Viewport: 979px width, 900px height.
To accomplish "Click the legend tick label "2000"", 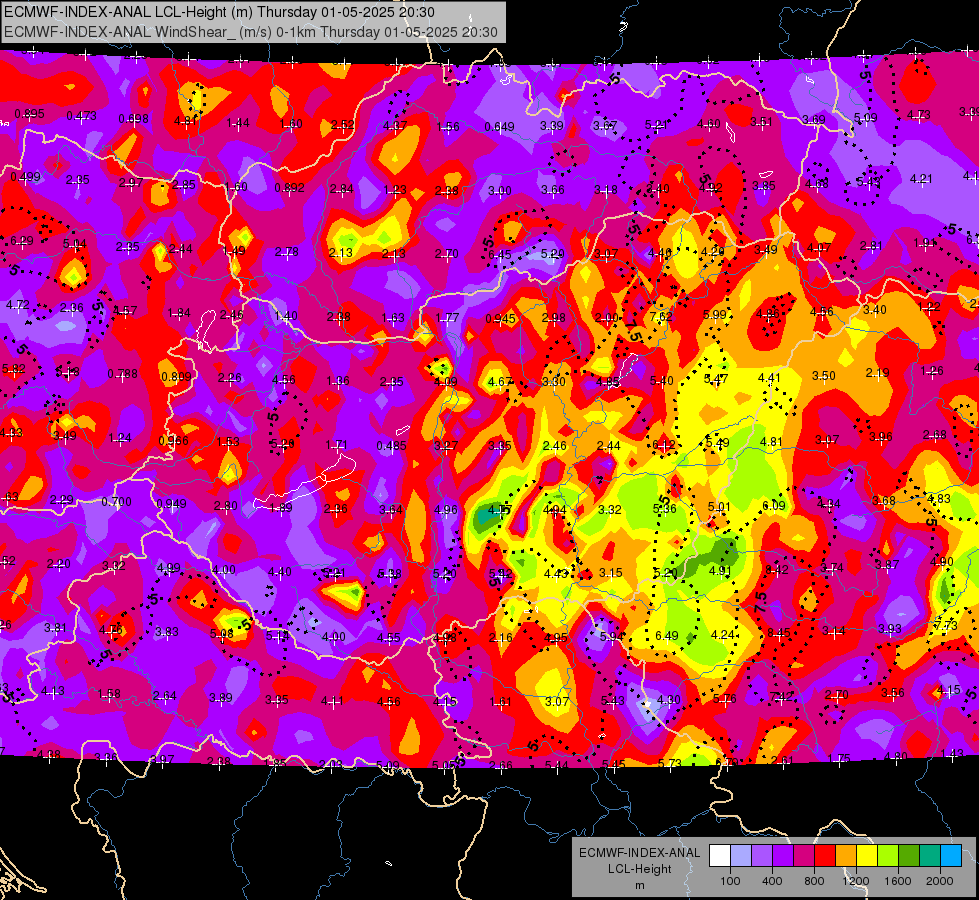I will click(940, 881).
